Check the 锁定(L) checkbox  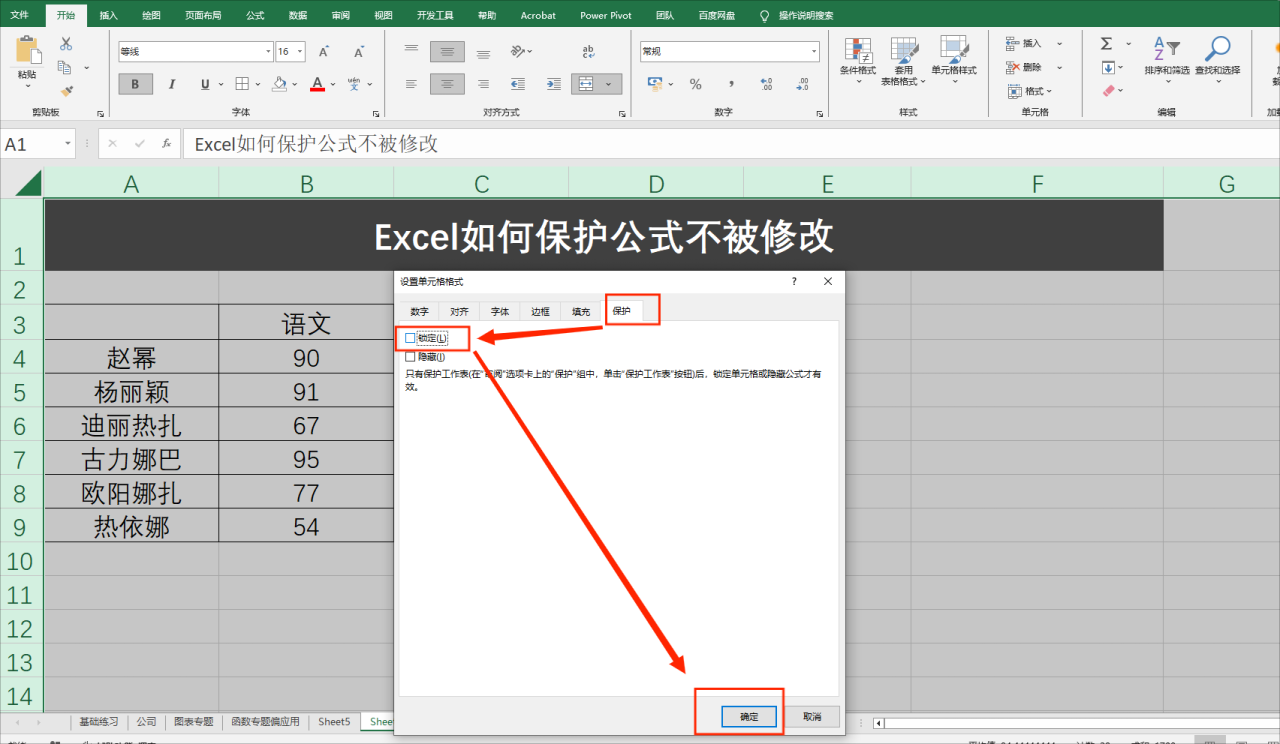pyautogui.click(x=410, y=338)
